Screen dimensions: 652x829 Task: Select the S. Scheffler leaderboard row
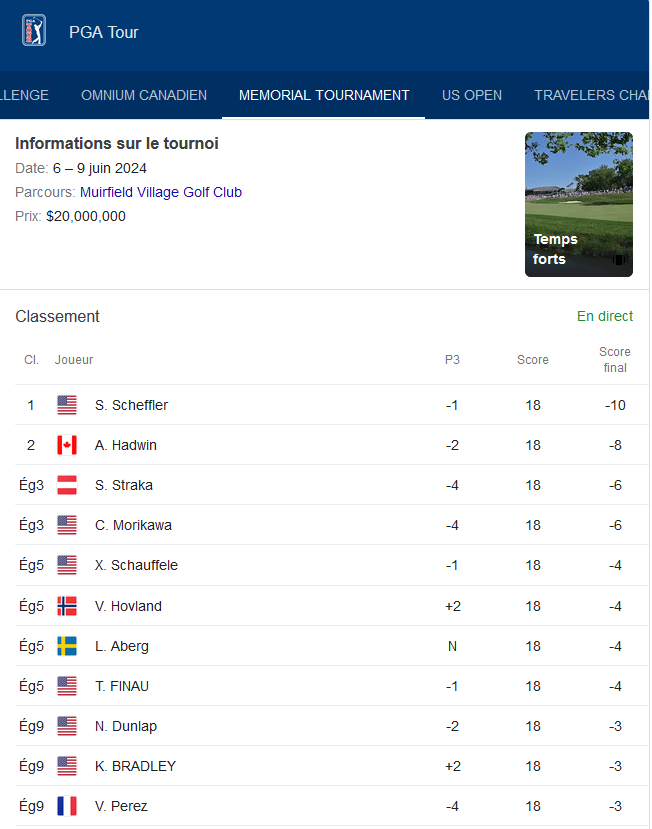tap(332, 405)
